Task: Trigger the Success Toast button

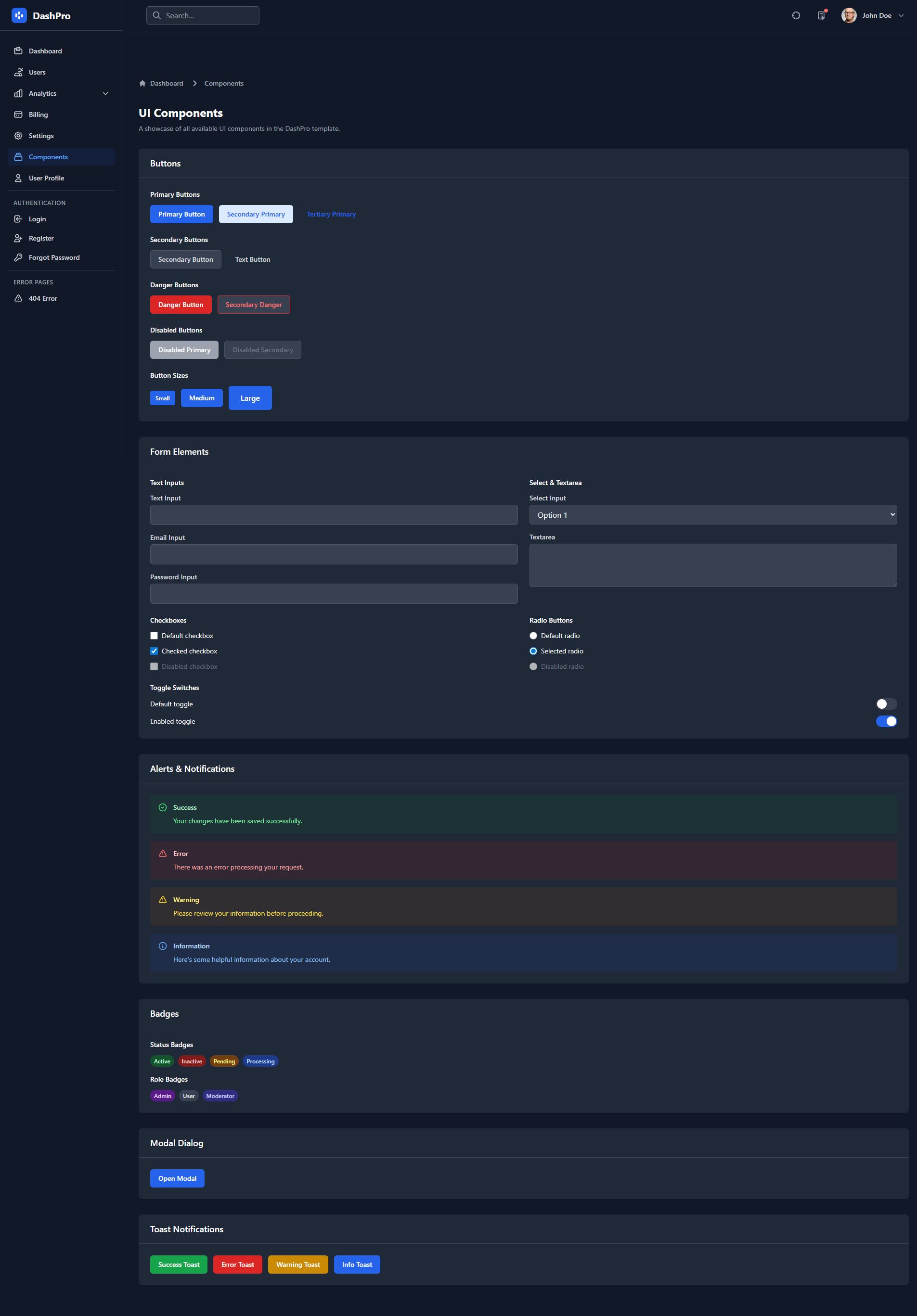Action: coord(179,1265)
